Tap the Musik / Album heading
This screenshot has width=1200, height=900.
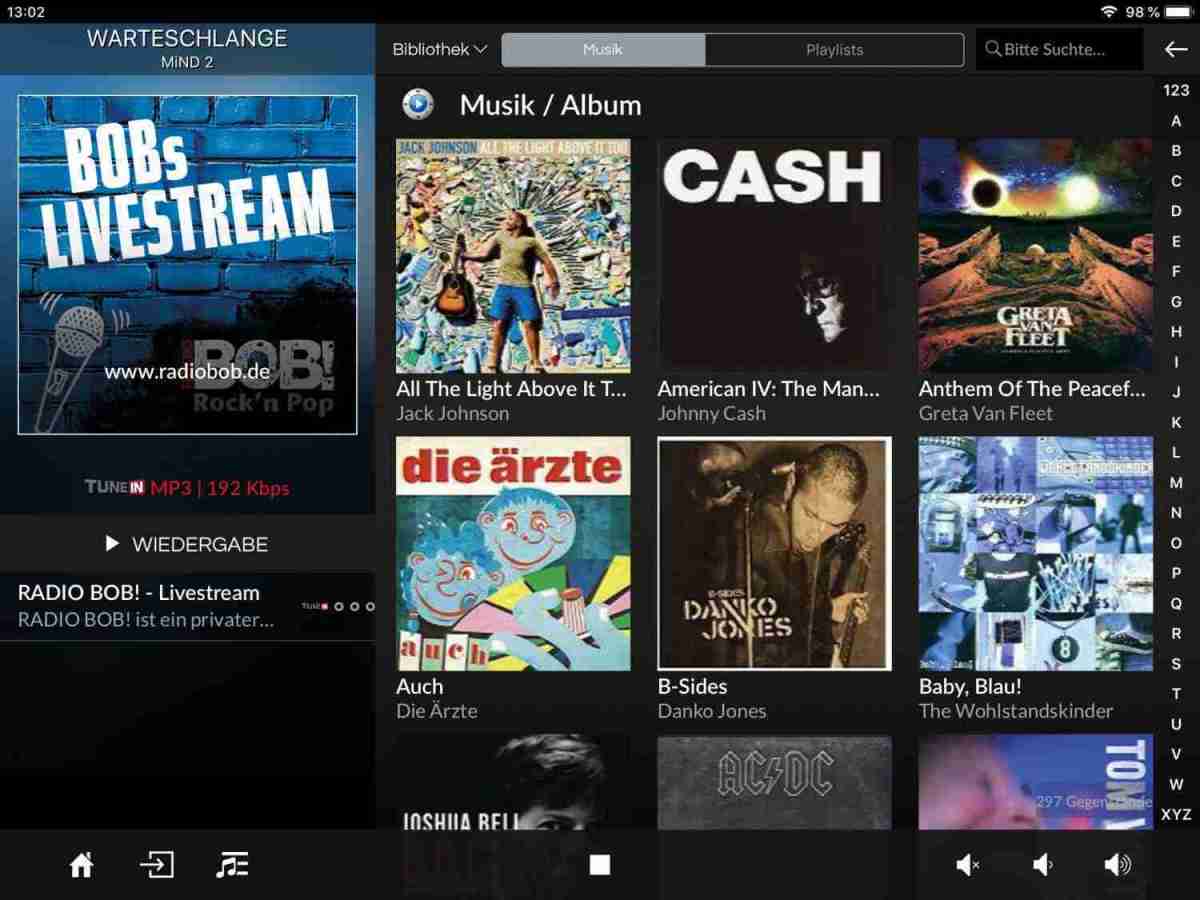click(550, 104)
